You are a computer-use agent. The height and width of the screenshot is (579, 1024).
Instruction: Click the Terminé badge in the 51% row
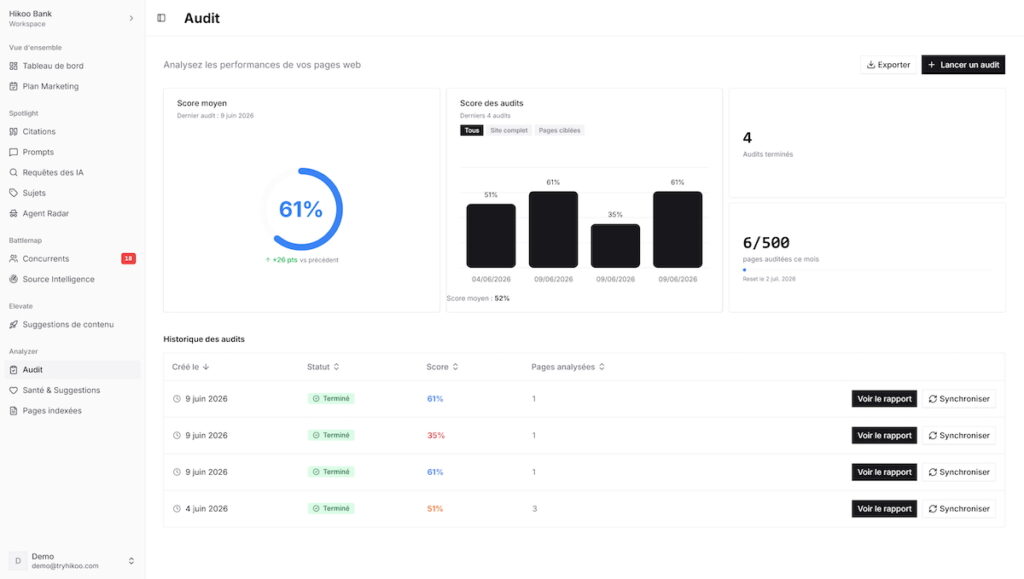click(x=331, y=509)
